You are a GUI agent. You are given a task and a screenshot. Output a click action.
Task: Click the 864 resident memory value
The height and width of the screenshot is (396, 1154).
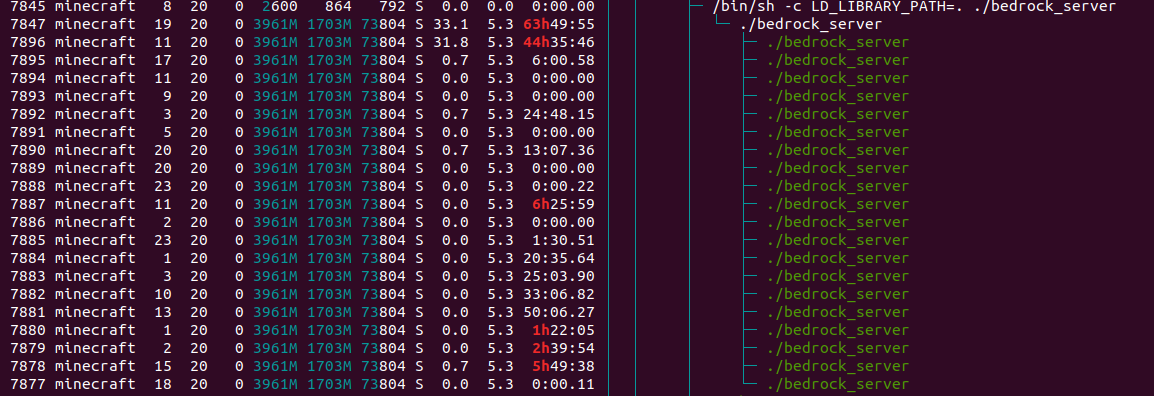tap(338, 7)
